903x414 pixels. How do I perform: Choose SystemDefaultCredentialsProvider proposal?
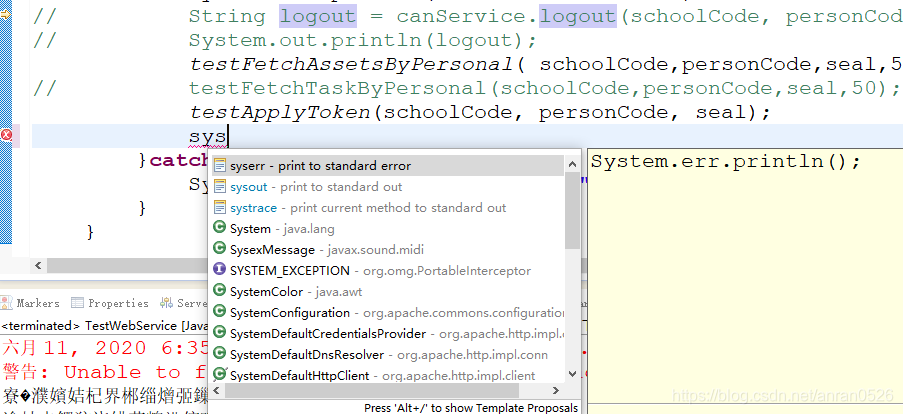(x=387, y=334)
